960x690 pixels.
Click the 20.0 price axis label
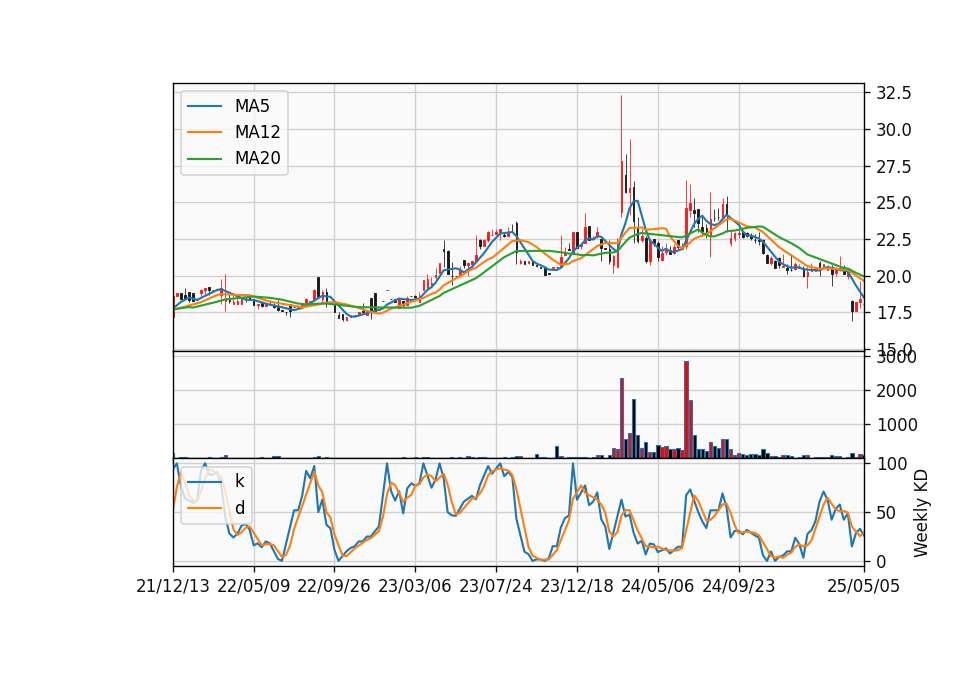pyautogui.click(x=894, y=276)
